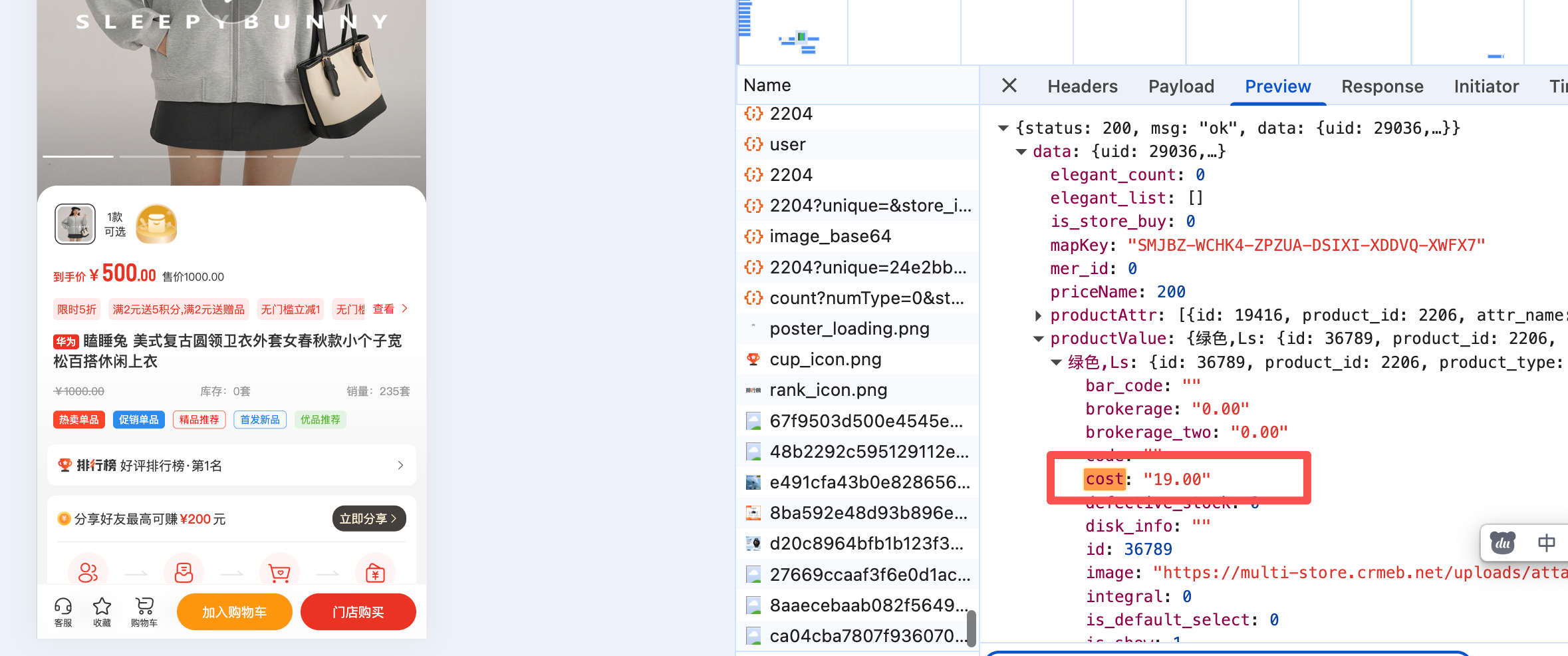Screen dimensions: 1568x656
Task: Open the image_base64 request
Action: pyautogui.click(x=830, y=236)
